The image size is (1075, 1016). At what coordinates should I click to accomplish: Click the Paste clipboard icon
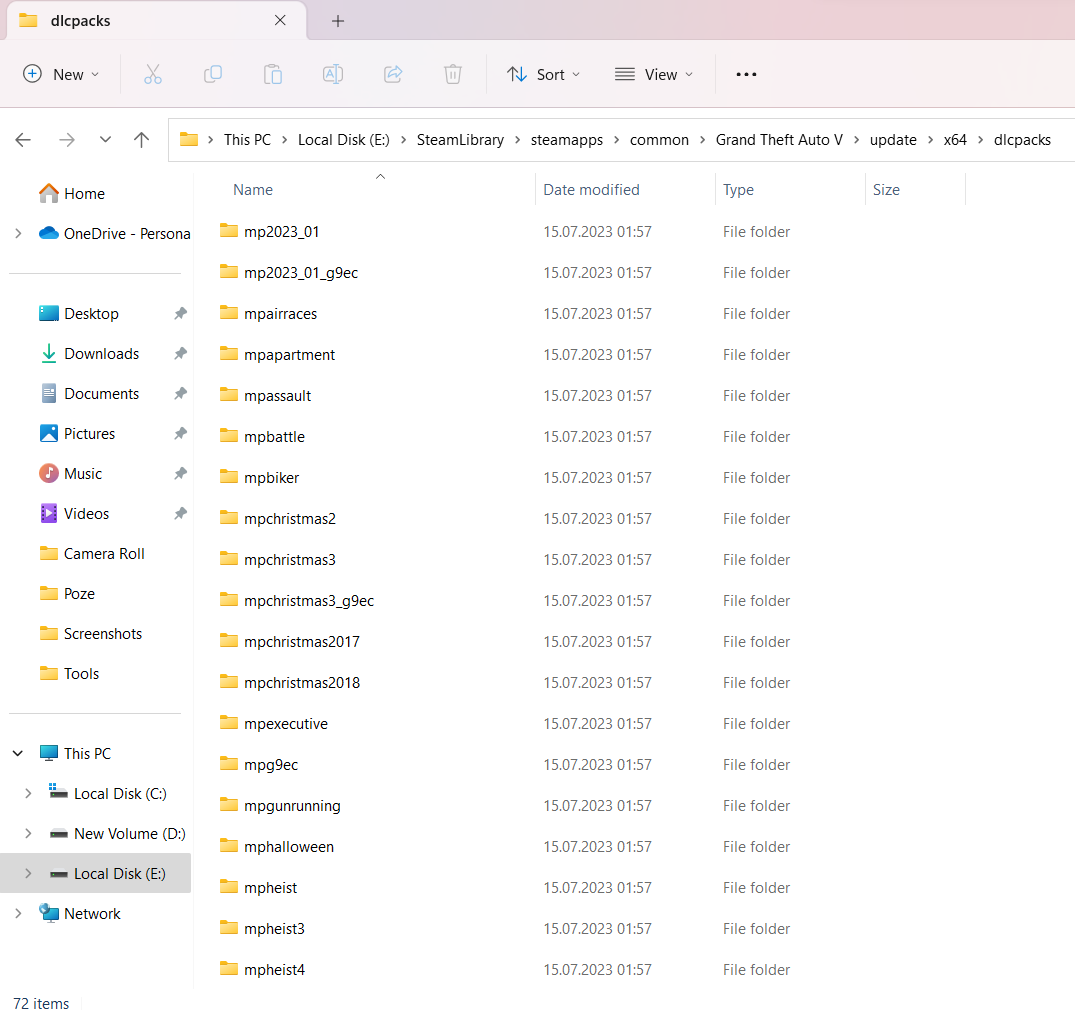click(x=273, y=74)
